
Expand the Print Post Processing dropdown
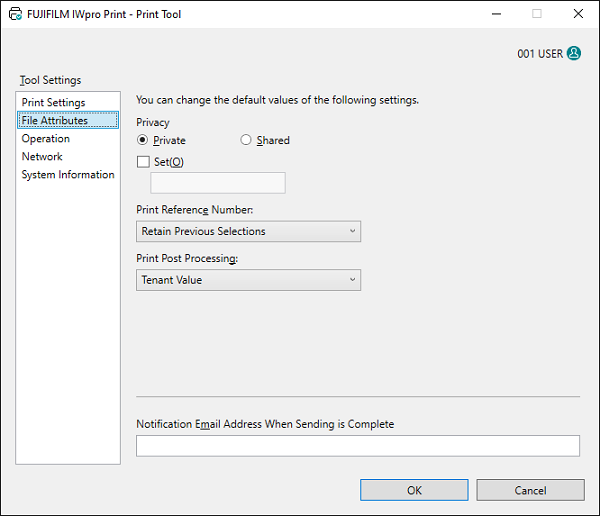pyautogui.click(x=248, y=280)
